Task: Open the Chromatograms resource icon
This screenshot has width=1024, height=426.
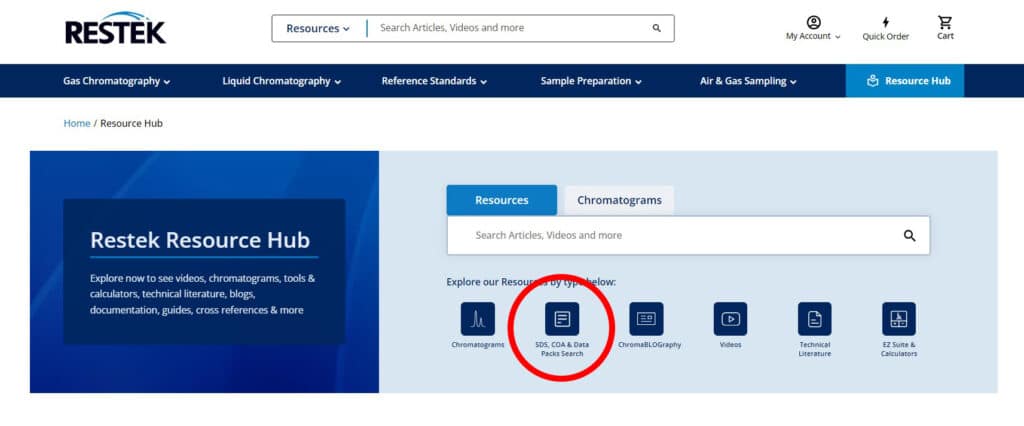Action: coord(477,319)
